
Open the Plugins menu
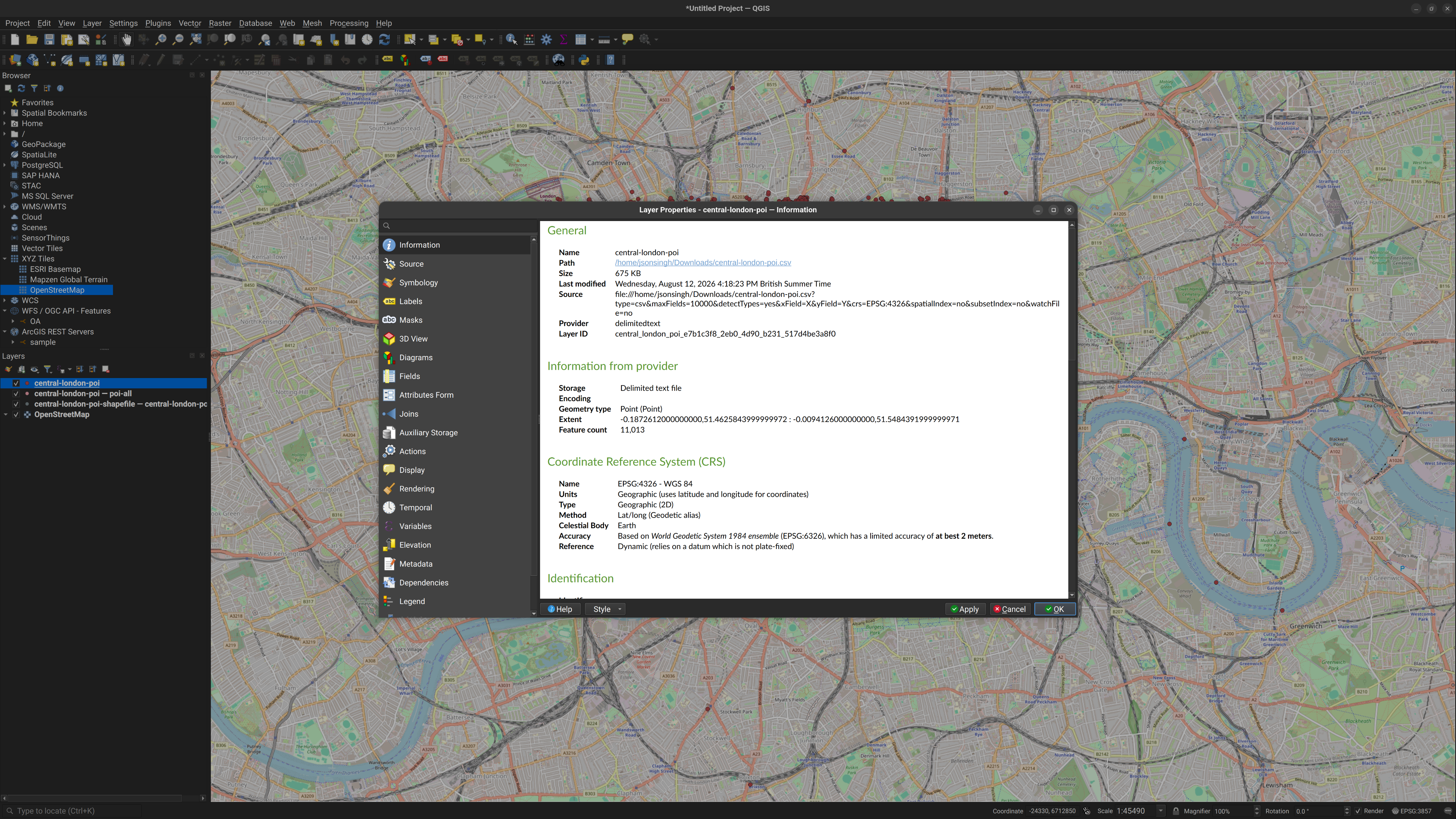coord(158,23)
